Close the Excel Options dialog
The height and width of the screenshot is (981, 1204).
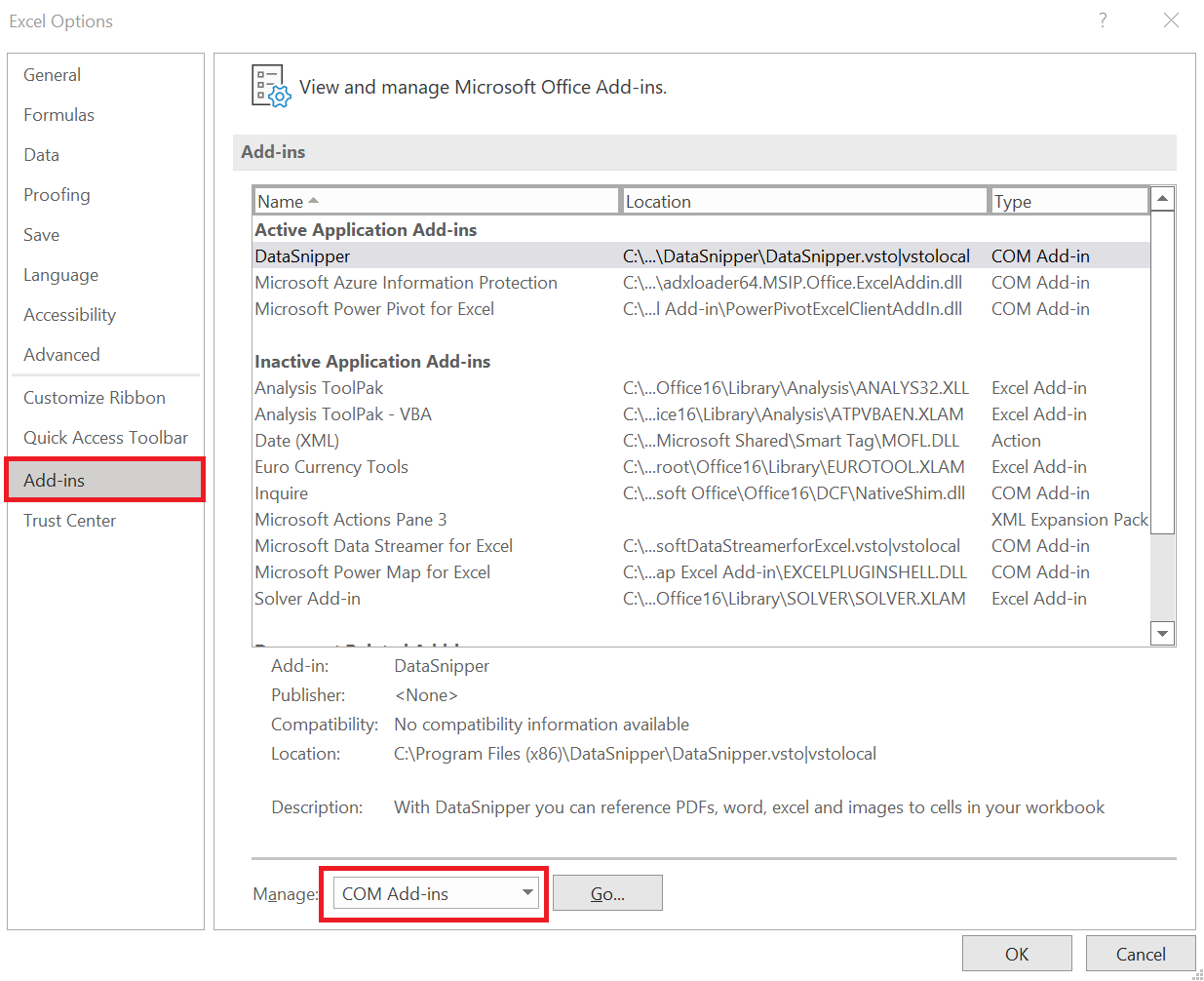click(x=1171, y=20)
